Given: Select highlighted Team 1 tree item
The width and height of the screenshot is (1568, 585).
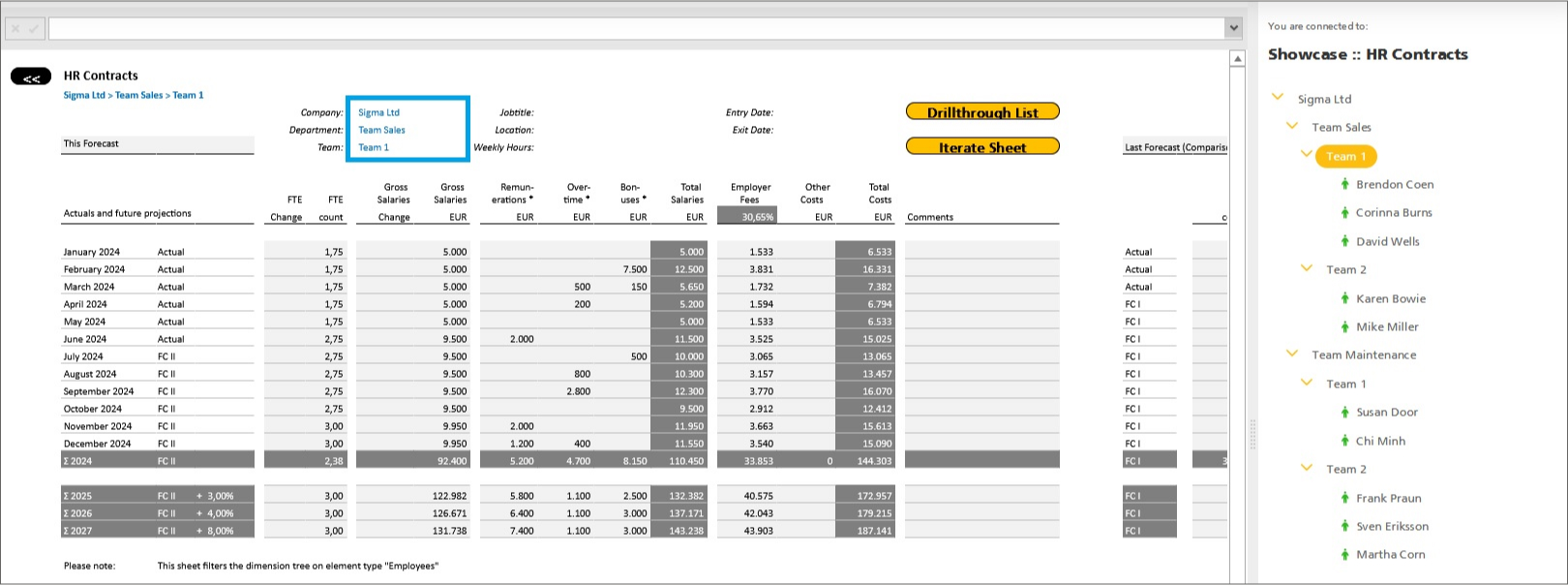Looking at the screenshot, I should (1346, 156).
